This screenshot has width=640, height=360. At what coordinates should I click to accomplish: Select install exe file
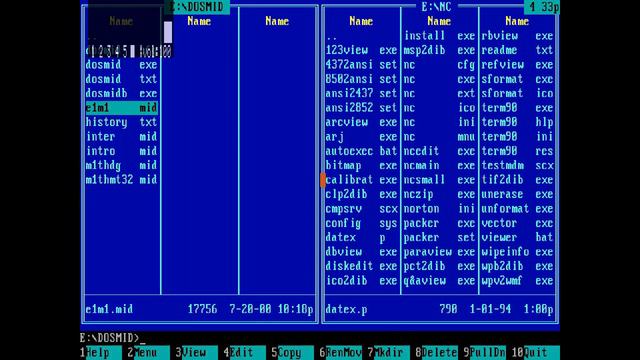(x=440, y=36)
